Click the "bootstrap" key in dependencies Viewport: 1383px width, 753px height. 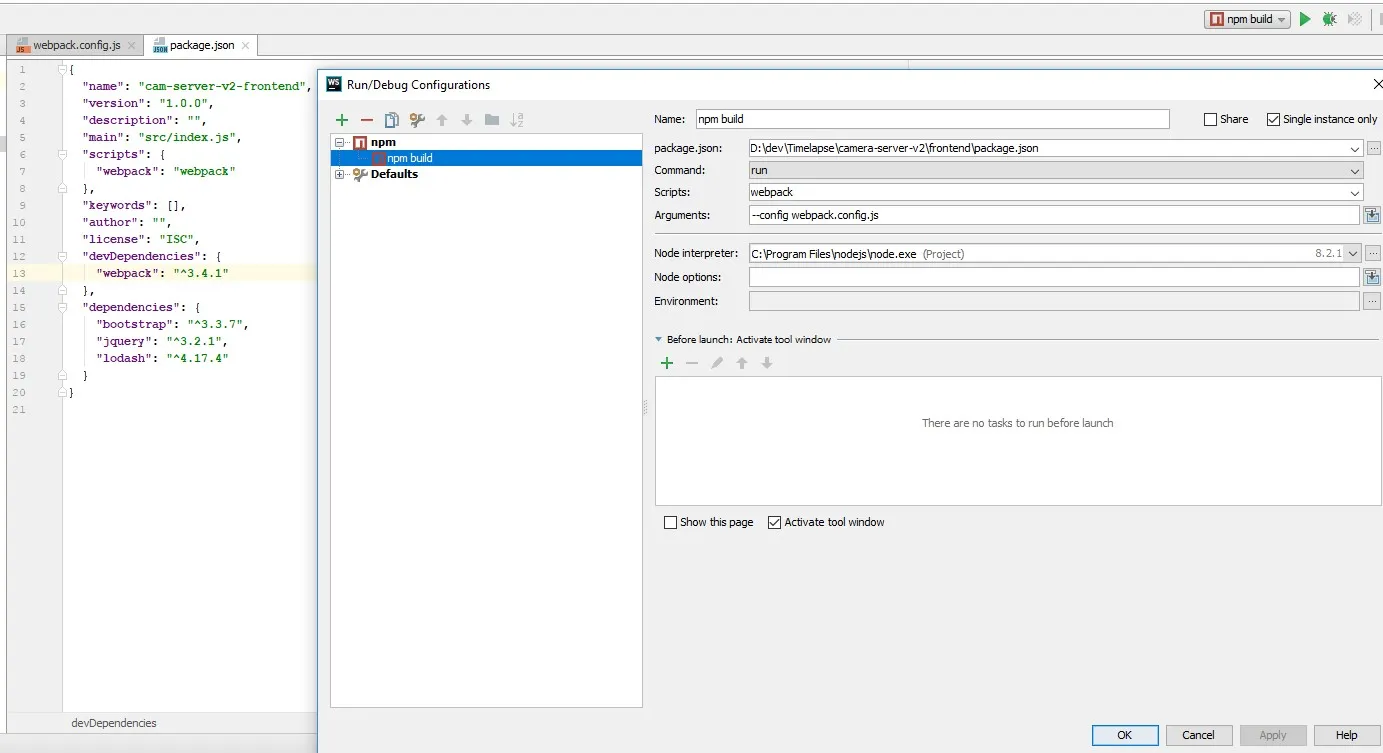click(x=135, y=325)
